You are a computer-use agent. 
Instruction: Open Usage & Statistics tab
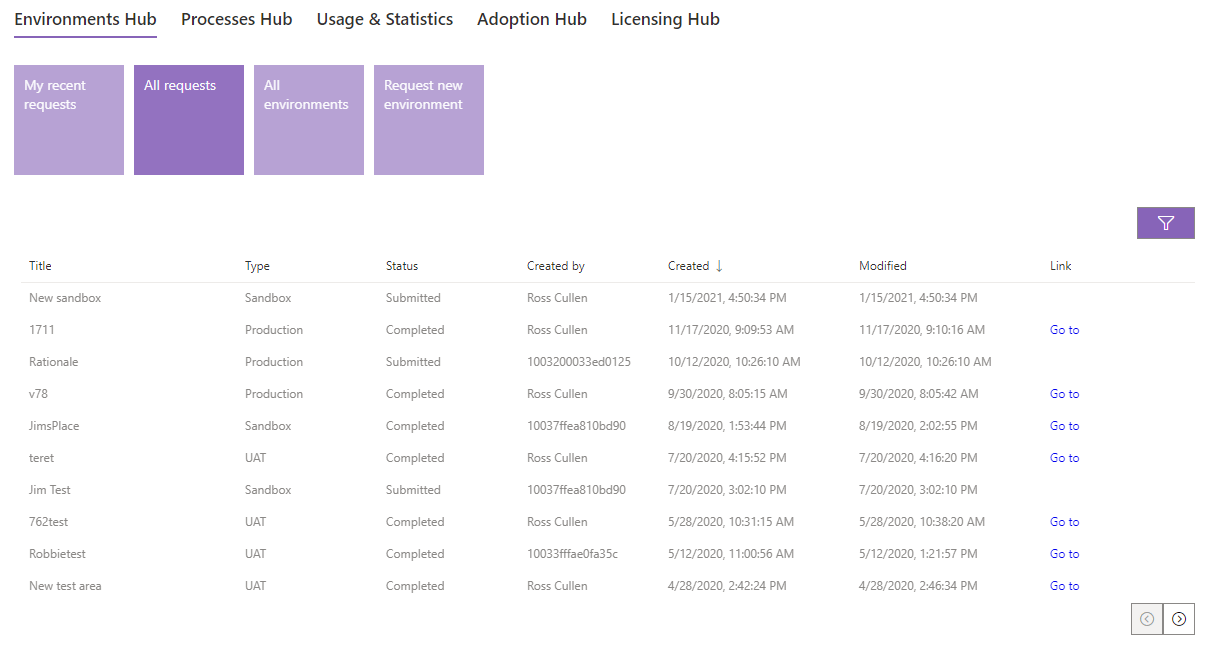385,19
